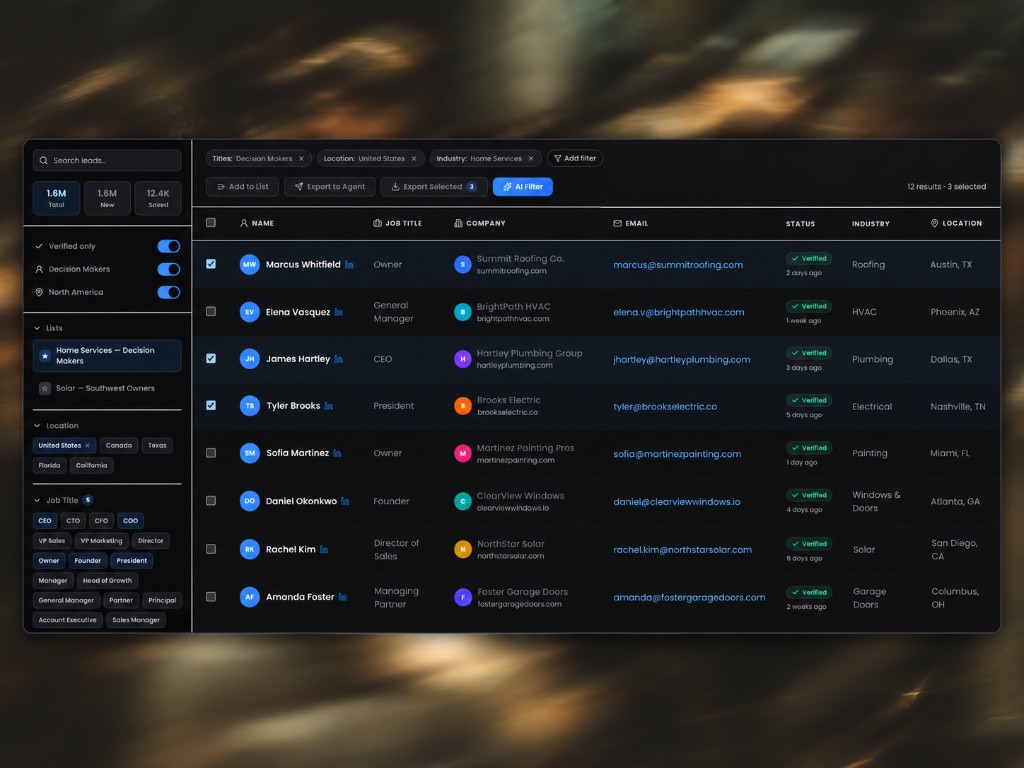Click the Export to Agent button
The height and width of the screenshot is (768, 1024).
[330, 187]
